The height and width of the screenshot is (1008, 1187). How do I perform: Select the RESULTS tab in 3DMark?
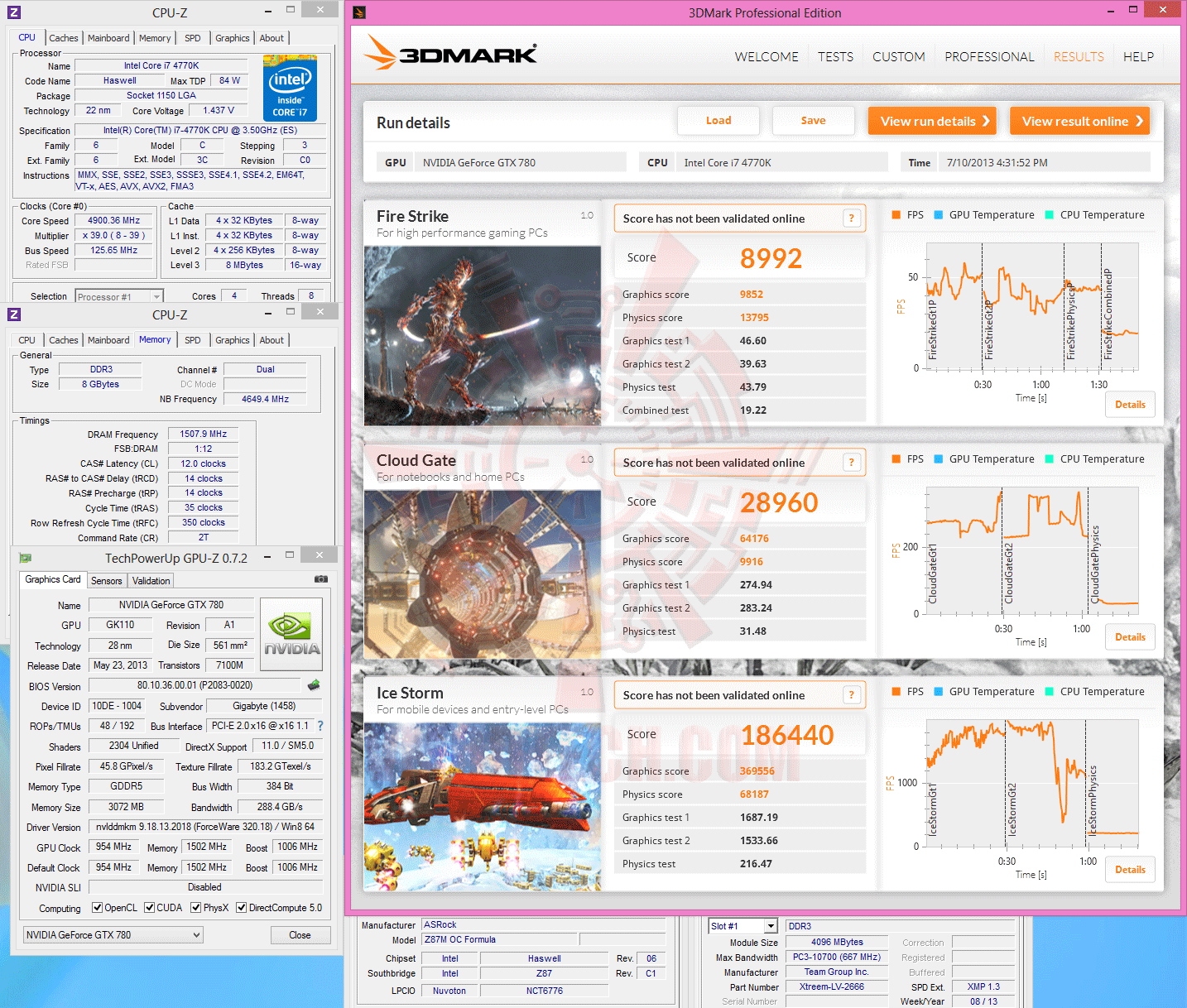coord(1079,56)
